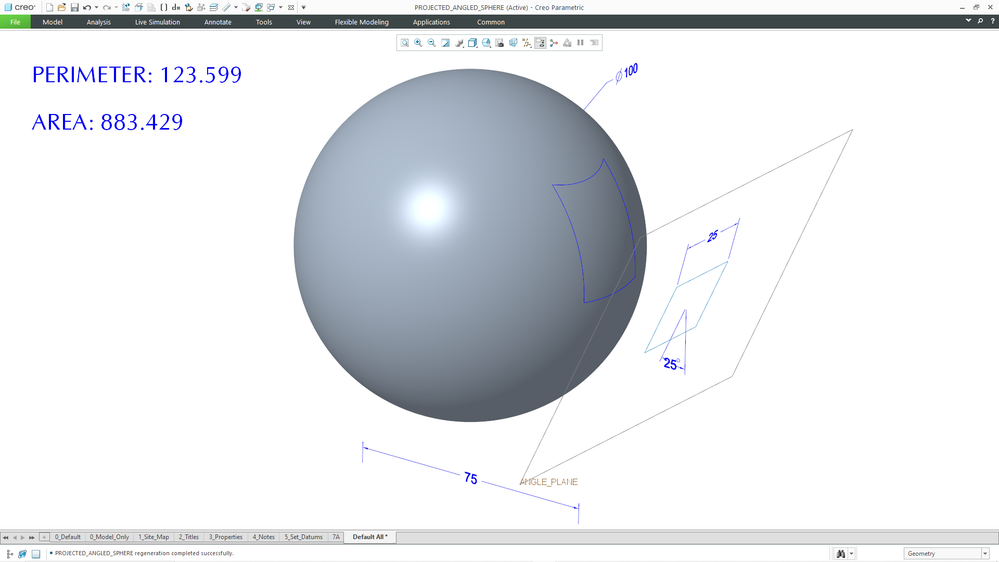Click the last graphics toolbar icon
The width and height of the screenshot is (999, 562).
coord(594,43)
